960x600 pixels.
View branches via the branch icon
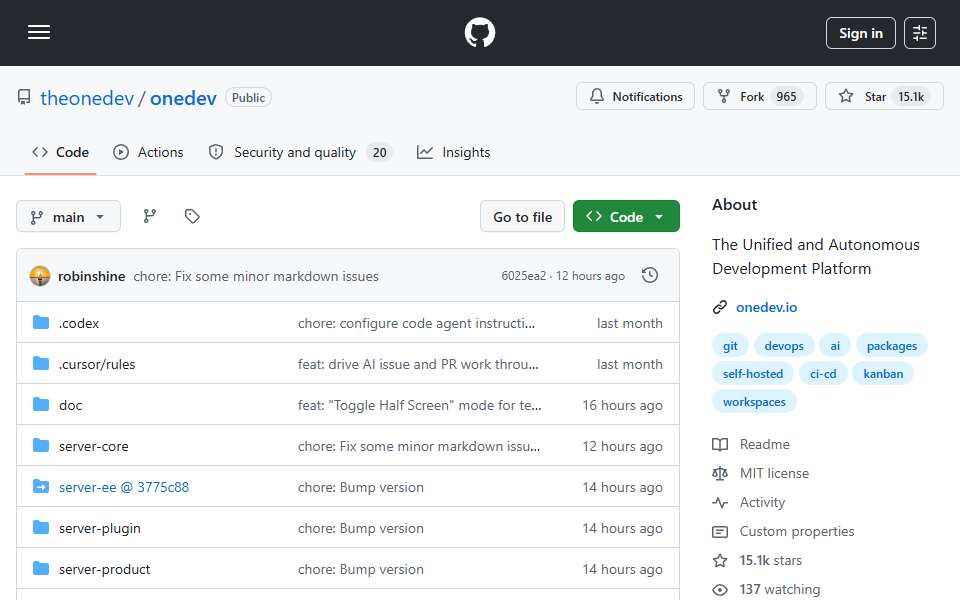[x=149, y=216]
